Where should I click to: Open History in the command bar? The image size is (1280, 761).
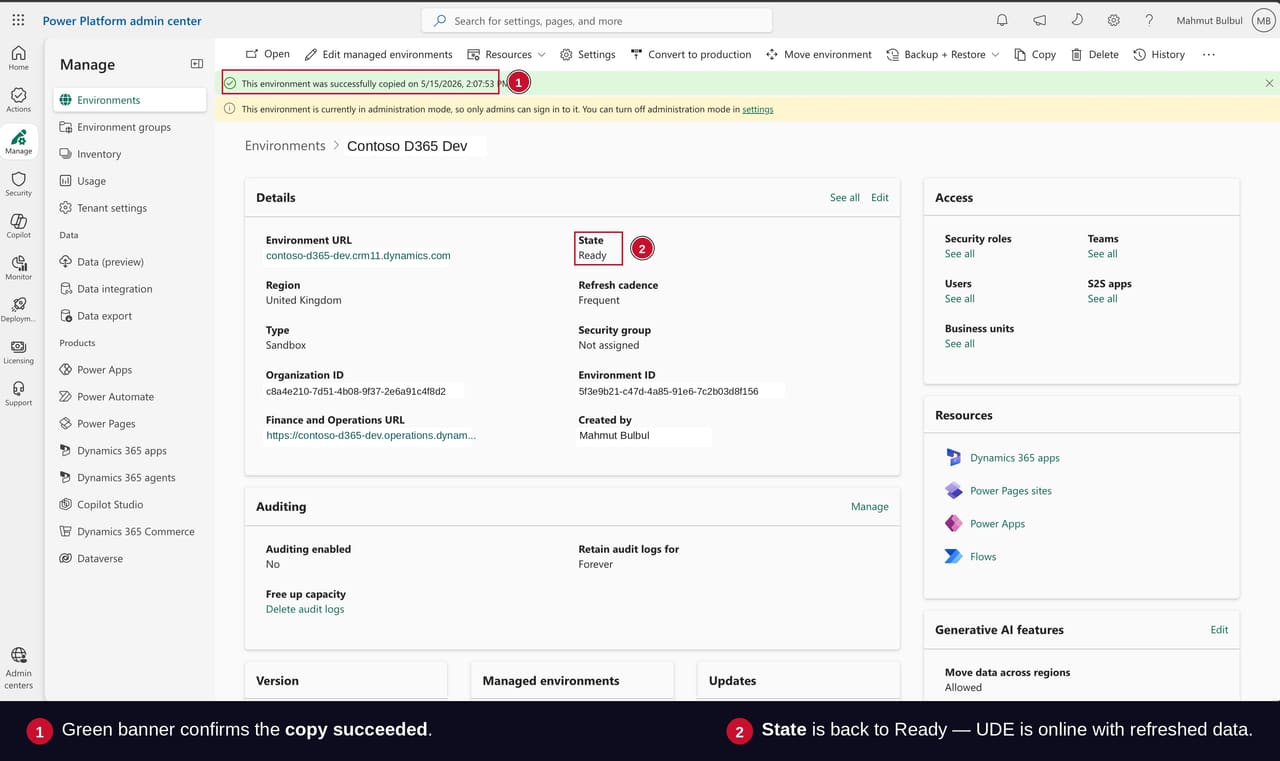[1159, 54]
